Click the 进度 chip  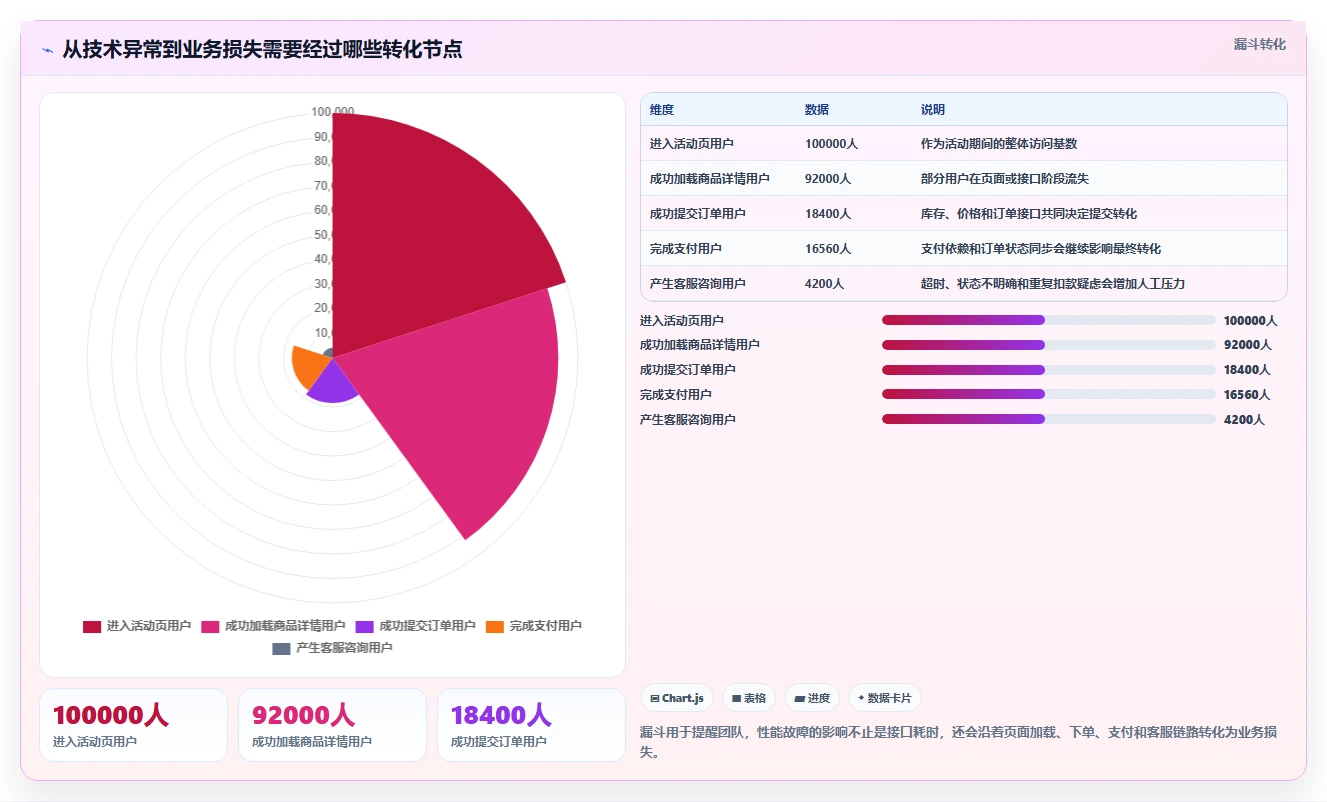pyautogui.click(x=812, y=698)
